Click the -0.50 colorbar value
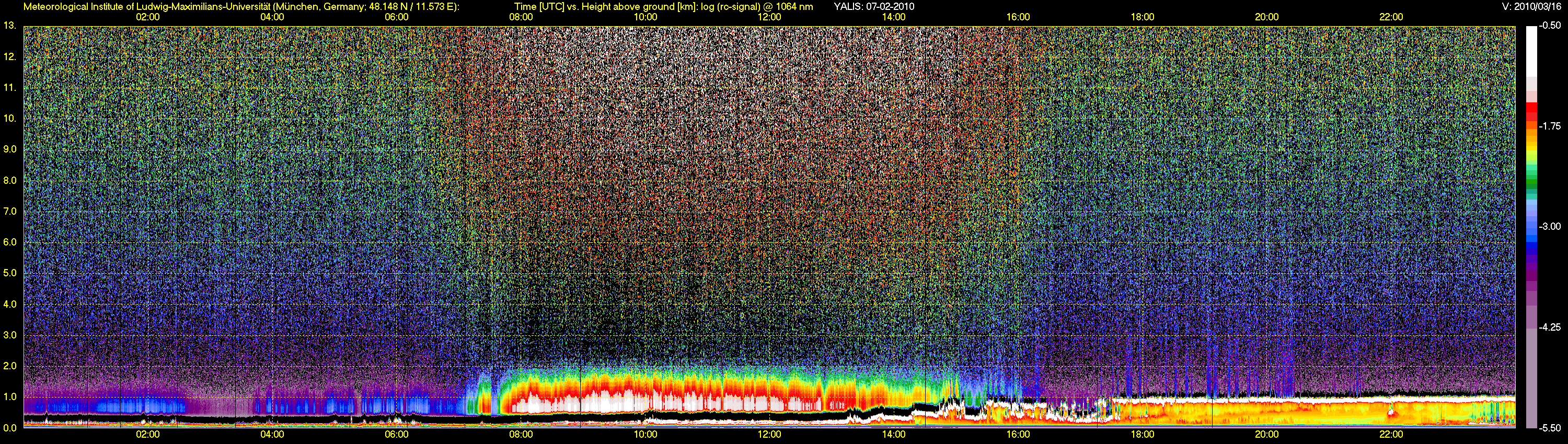This screenshot has height=444, width=1568. coord(1550,26)
